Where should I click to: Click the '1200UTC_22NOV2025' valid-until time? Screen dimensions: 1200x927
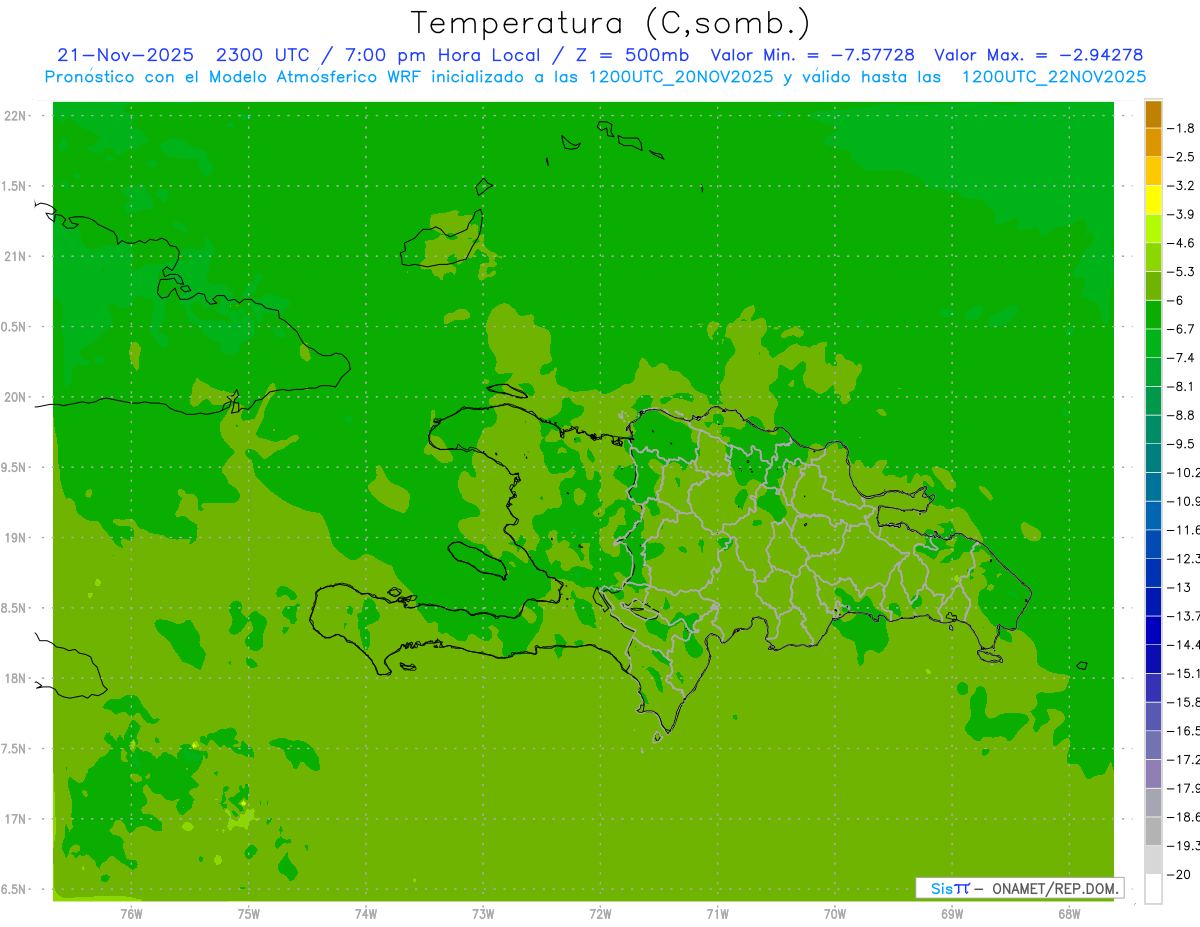tap(1053, 77)
